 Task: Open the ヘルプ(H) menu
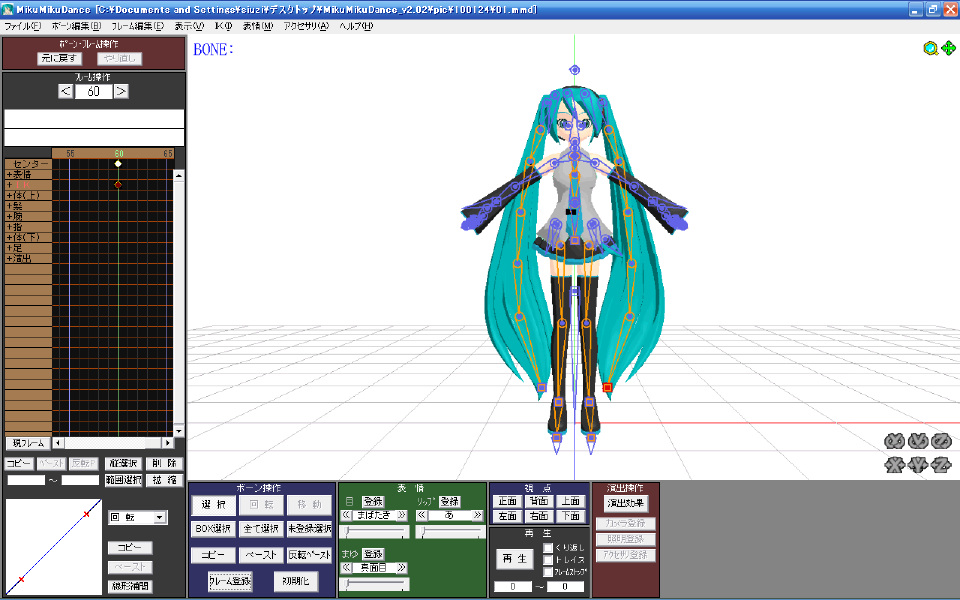[x=356, y=26]
